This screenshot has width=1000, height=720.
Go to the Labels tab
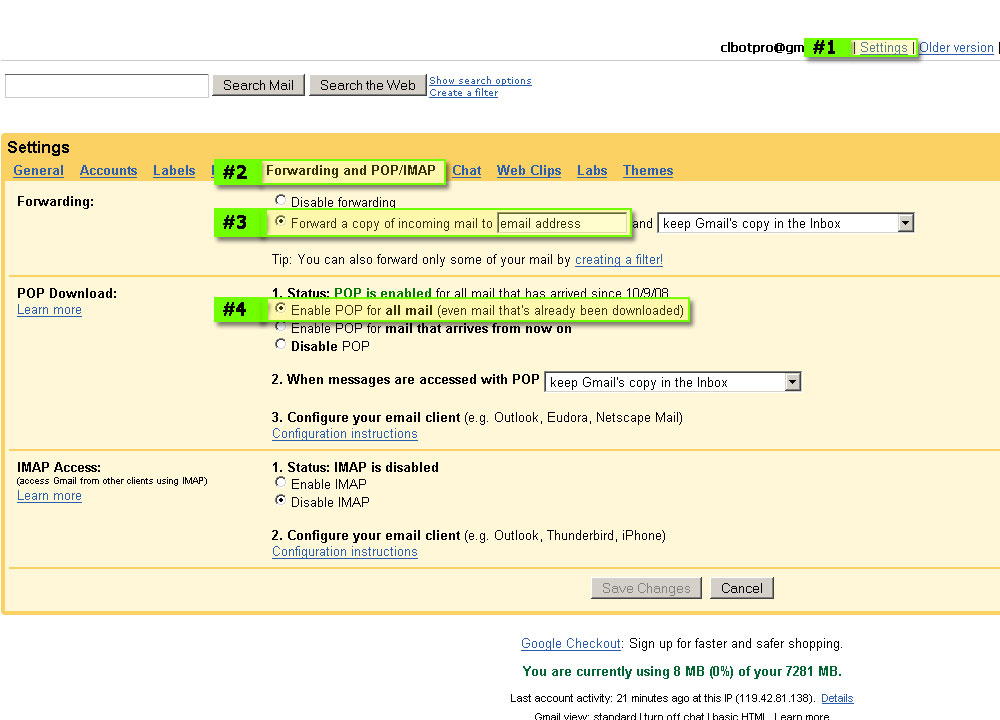(174, 171)
